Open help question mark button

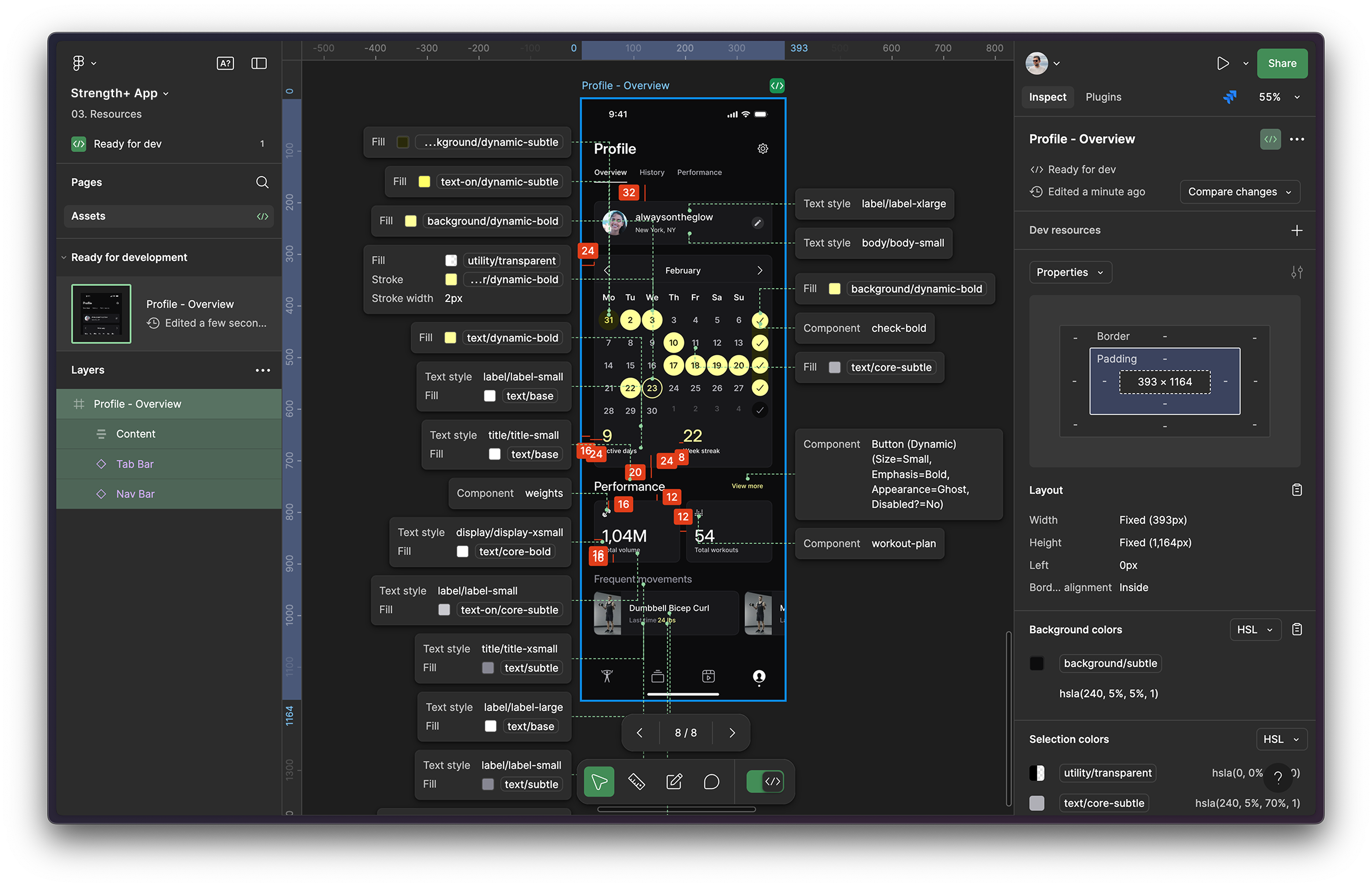coord(1277,777)
